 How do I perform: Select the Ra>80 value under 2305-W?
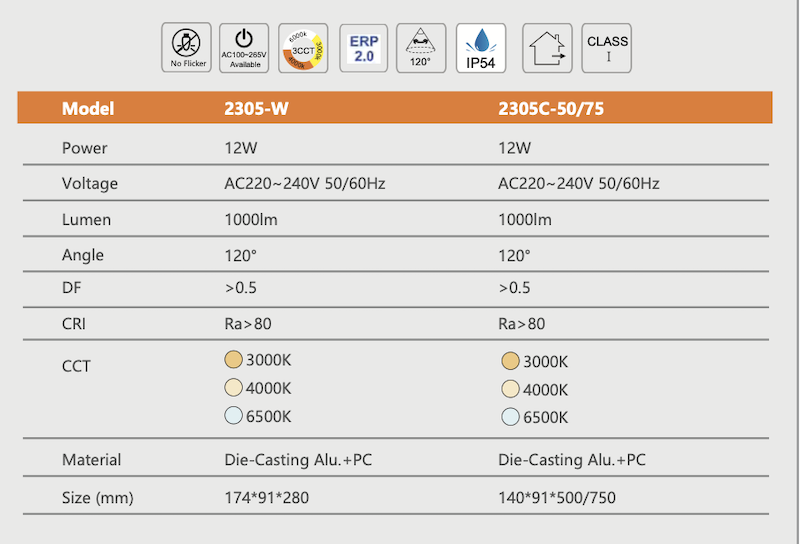coord(248,324)
